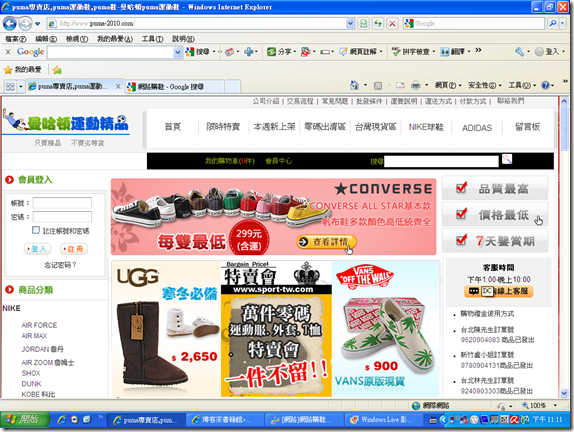Click the Stop loading red X icon
Image resolution: width=574 pixels, height=432 pixels.
(392, 24)
